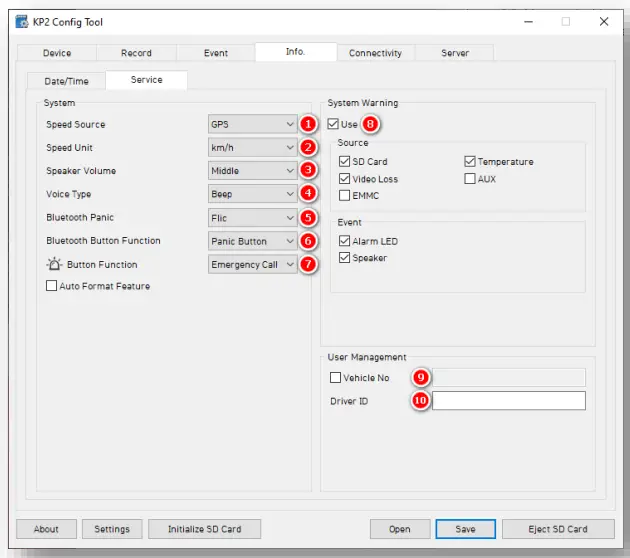The width and height of the screenshot is (630, 558).
Task: Uncheck the Speaker event checkbox
Action: [344, 258]
